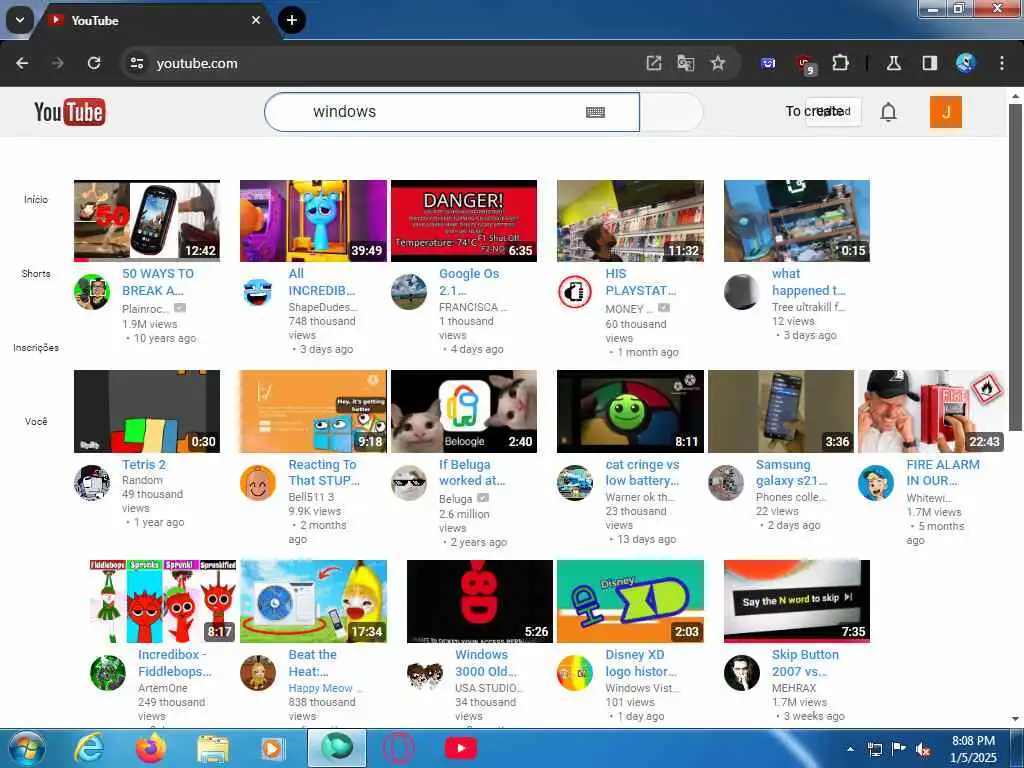The width and height of the screenshot is (1024, 768).
Task: Open the notifications bell
Action: (888, 112)
